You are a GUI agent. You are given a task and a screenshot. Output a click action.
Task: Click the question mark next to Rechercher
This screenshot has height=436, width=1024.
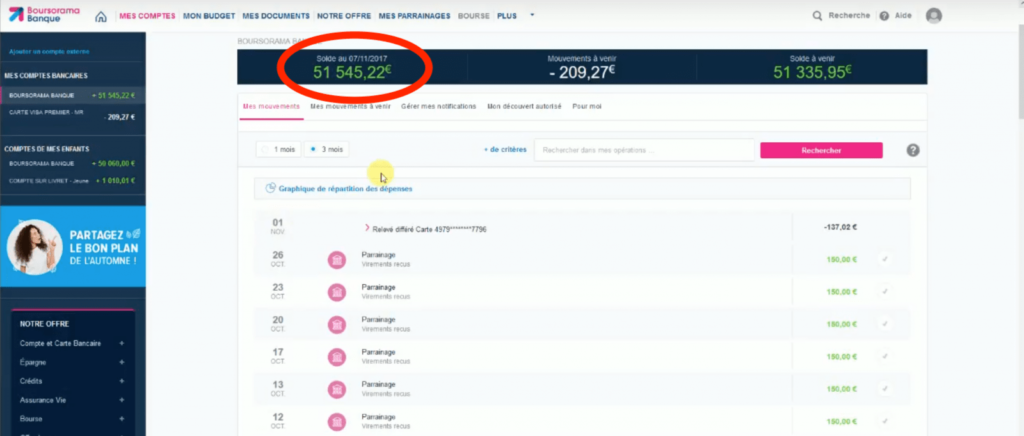click(x=913, y=150)
